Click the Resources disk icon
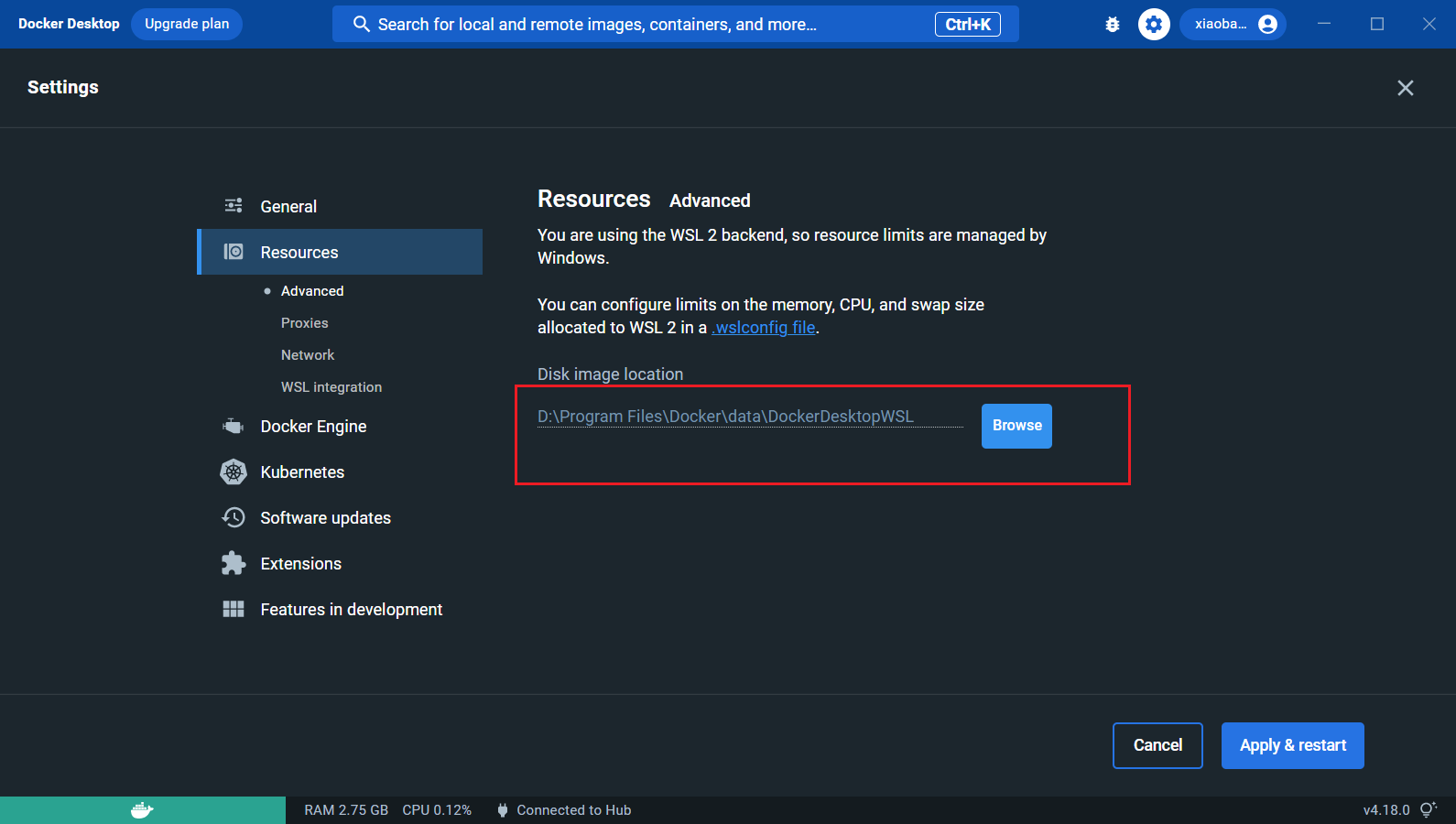Viewport: 1456px width, 824px height. 234,252
